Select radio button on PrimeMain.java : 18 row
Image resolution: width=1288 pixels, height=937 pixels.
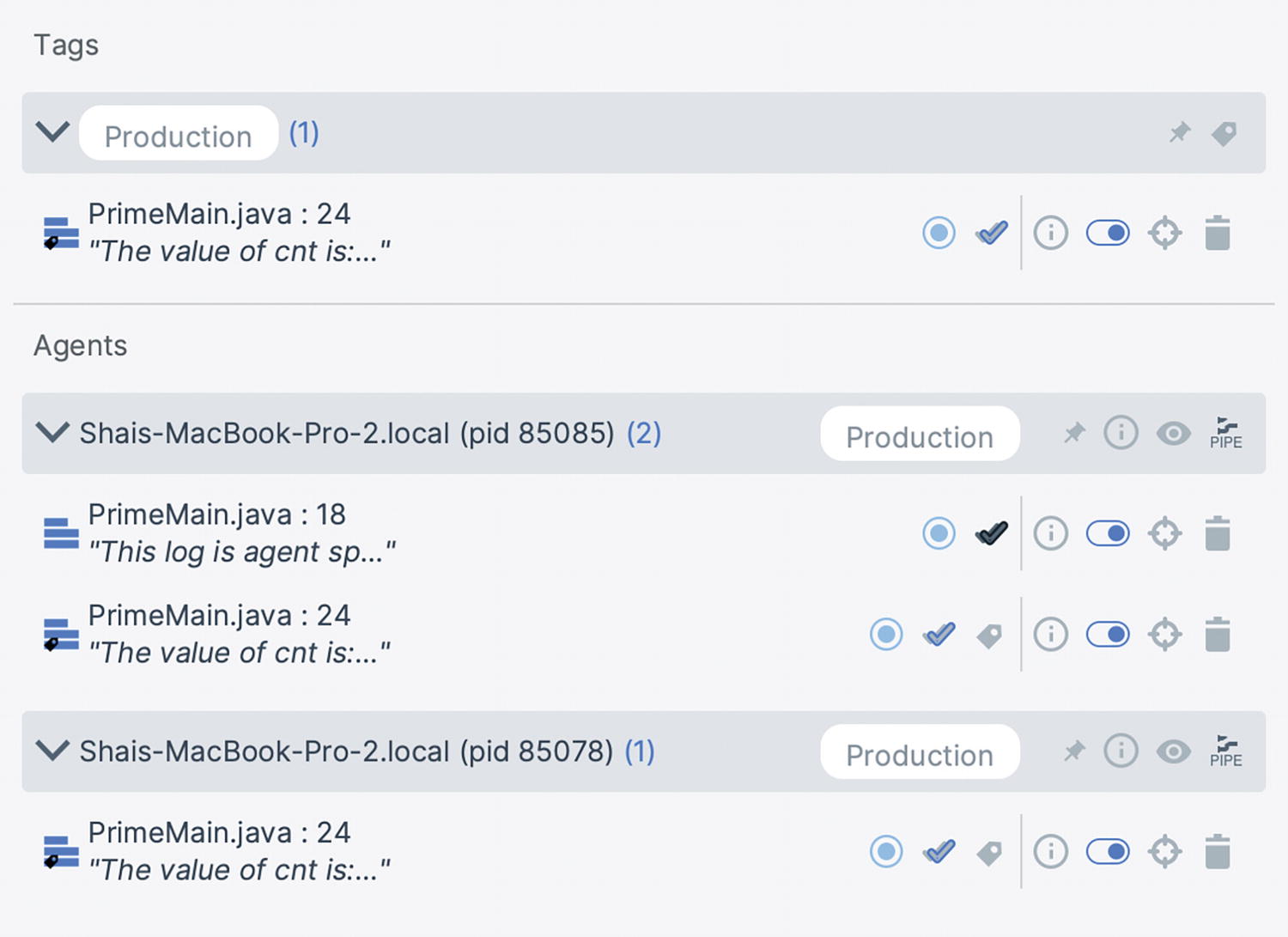(x=939, y=533)
